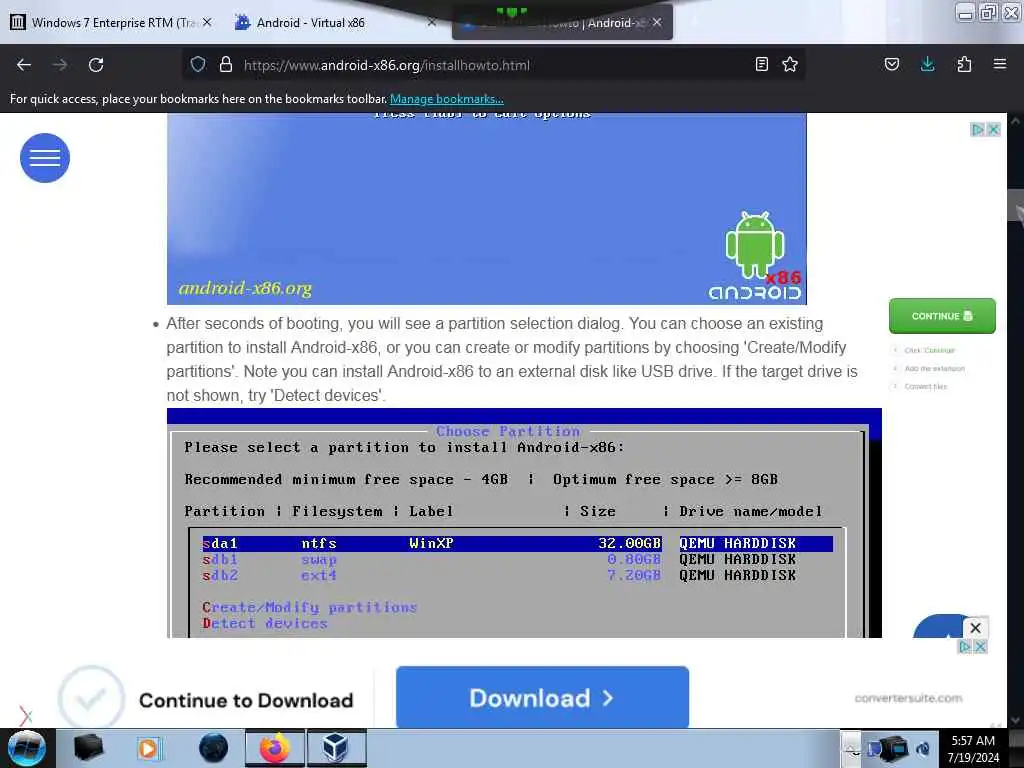Open the extensions puzzle icon
The height and width of the screenshot is (768, 1024).
[x=964, y=65]
